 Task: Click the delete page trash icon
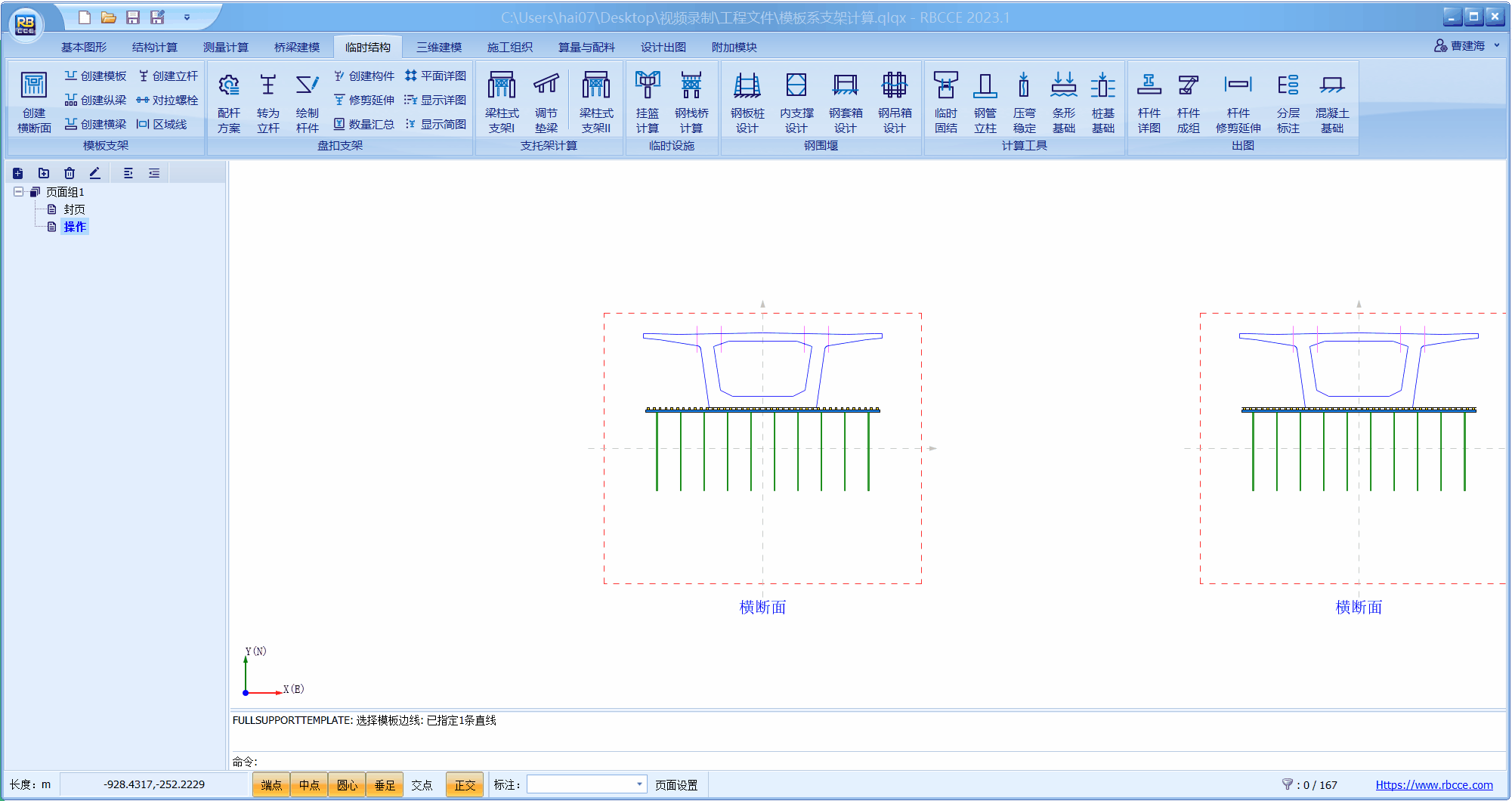(70, 173)
